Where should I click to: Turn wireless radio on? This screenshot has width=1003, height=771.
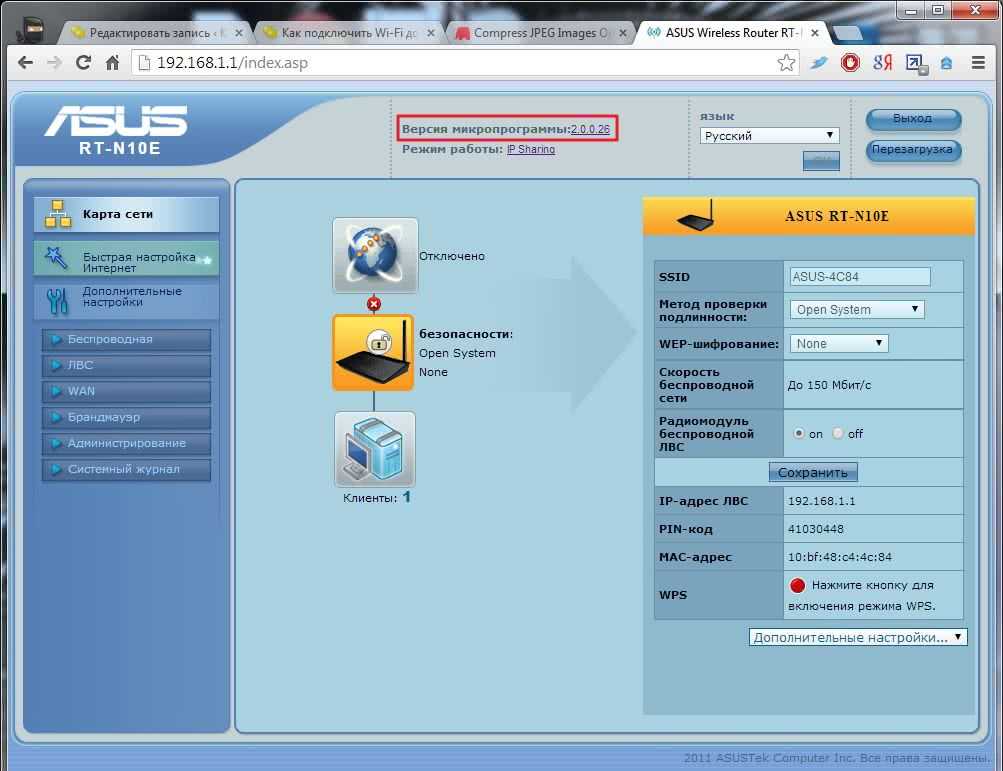pos(799,434)
